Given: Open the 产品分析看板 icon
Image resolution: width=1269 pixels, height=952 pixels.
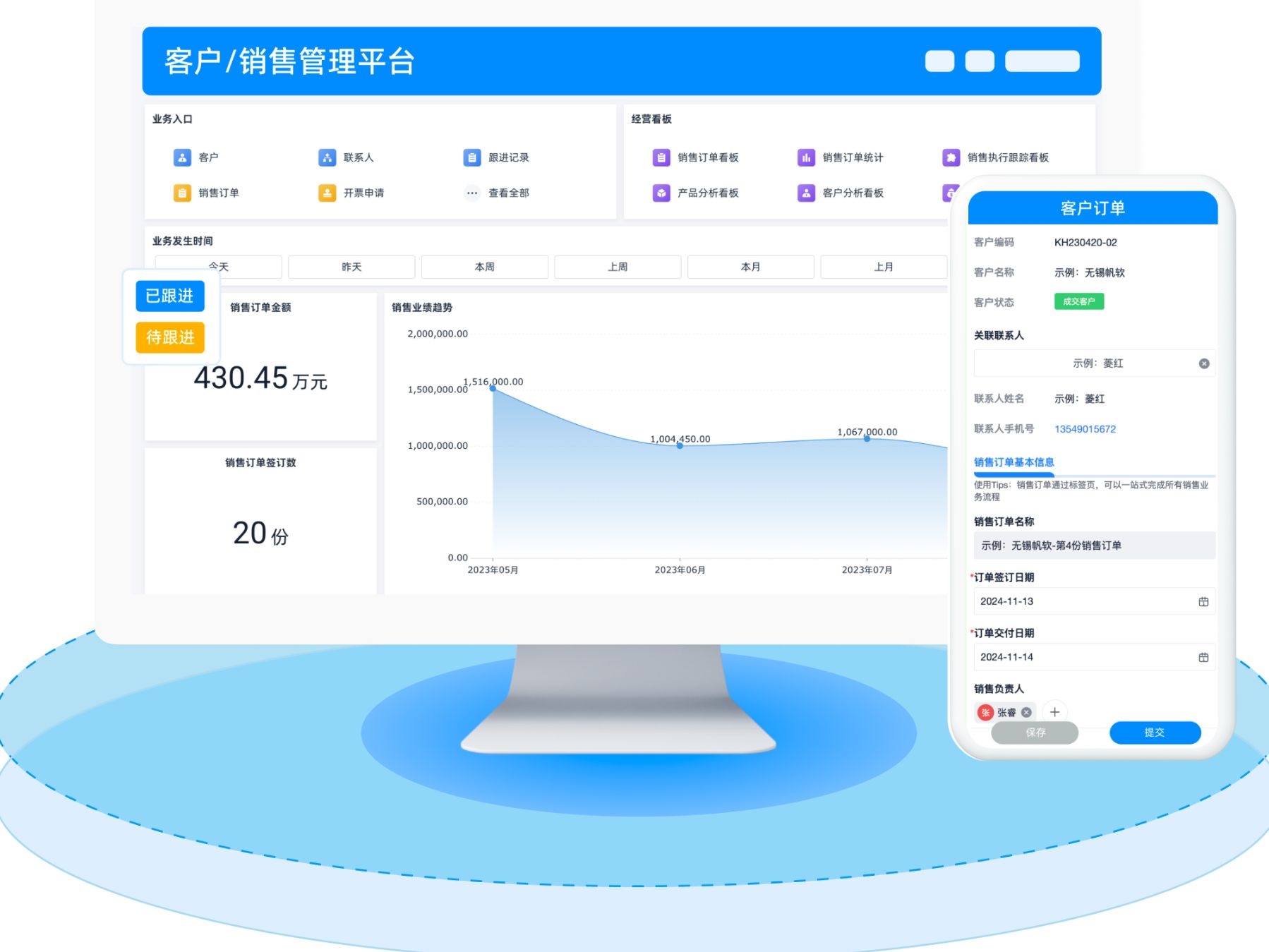Looking at the screenshot, I should (661, 193).
